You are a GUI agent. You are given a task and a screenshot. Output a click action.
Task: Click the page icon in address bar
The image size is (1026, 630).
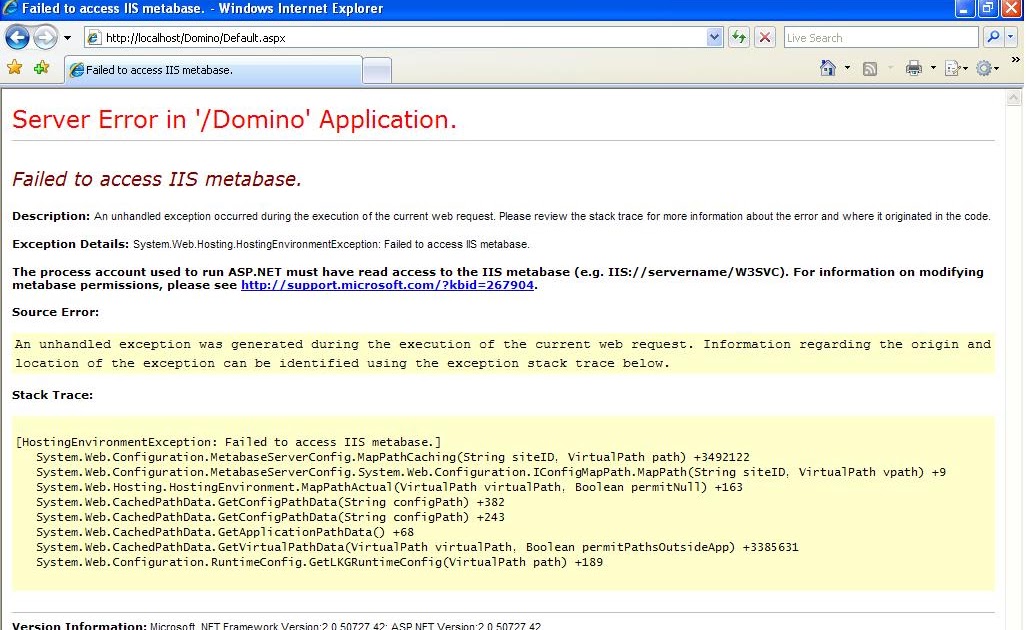tap(94, 38)
